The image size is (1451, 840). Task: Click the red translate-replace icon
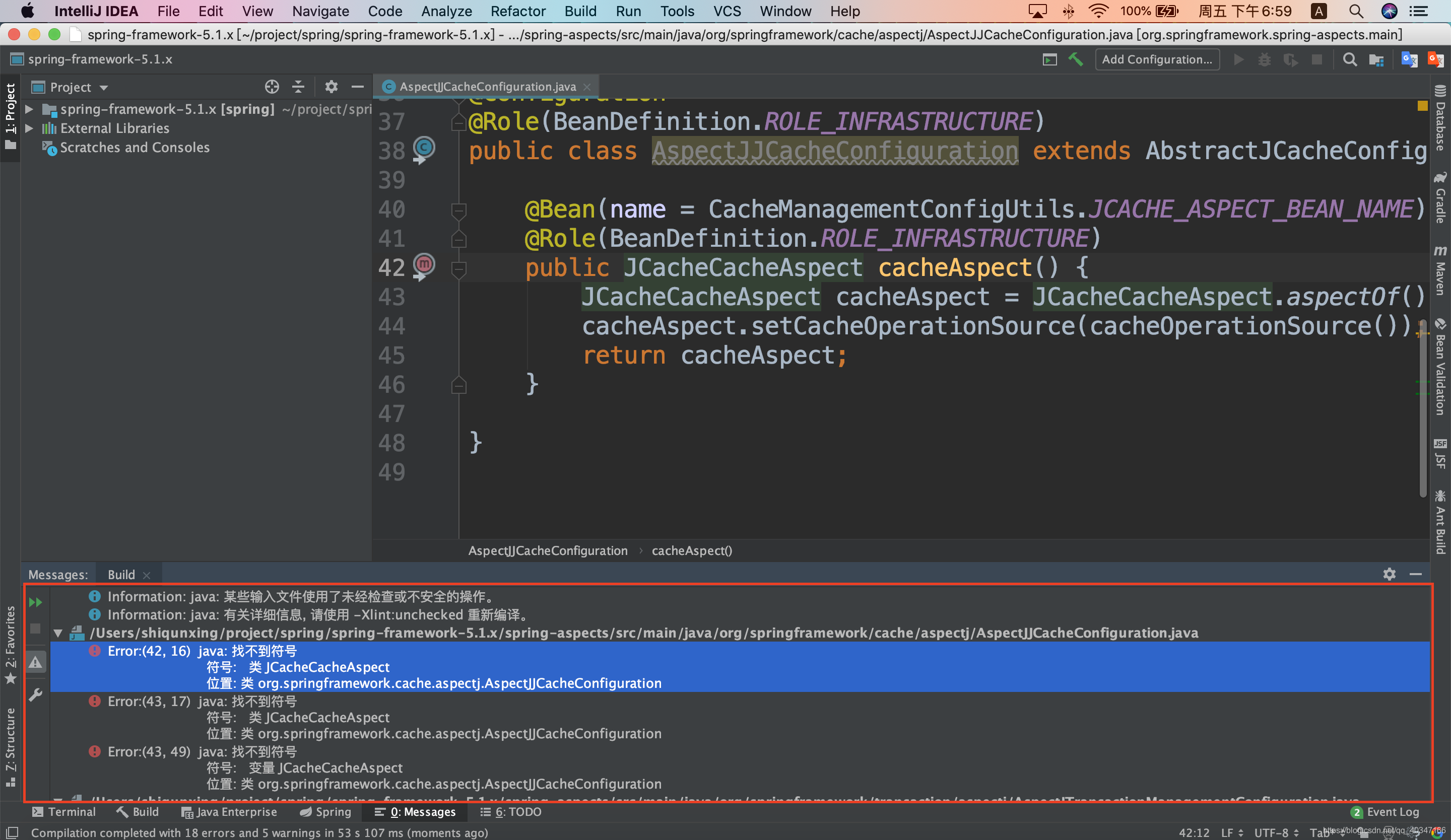(x=1436, y=60)
